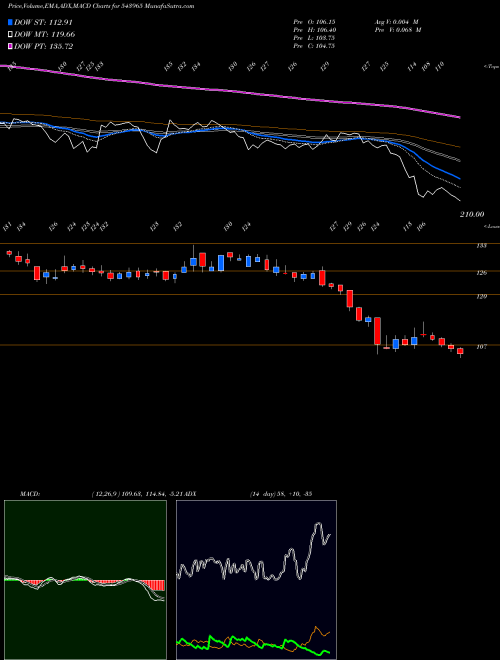Click the 126 level label on candlestick chart
Viewport: 500px width, 660px height.
click(481, 273)
